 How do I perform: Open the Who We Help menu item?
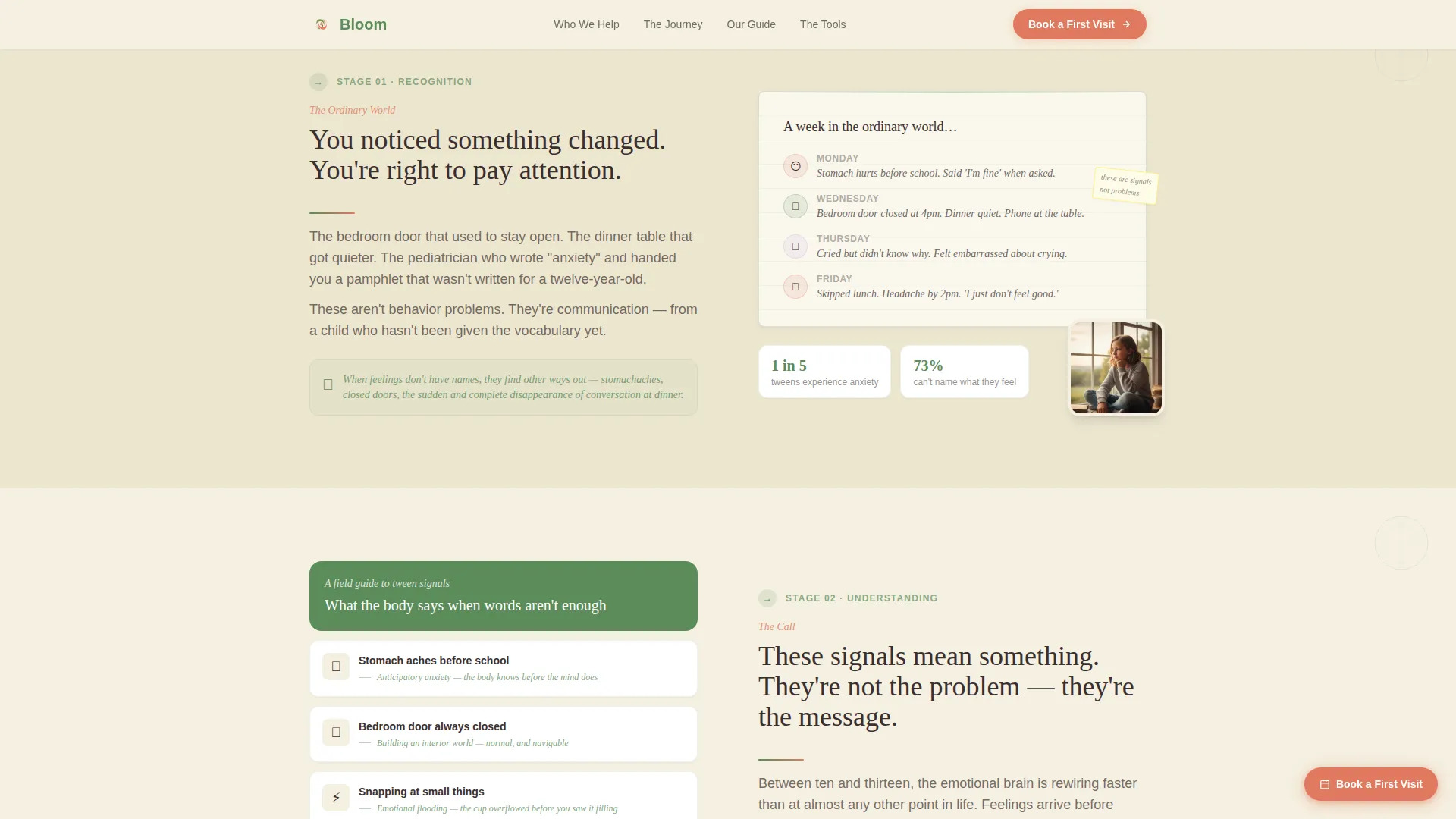coord(586,24)
